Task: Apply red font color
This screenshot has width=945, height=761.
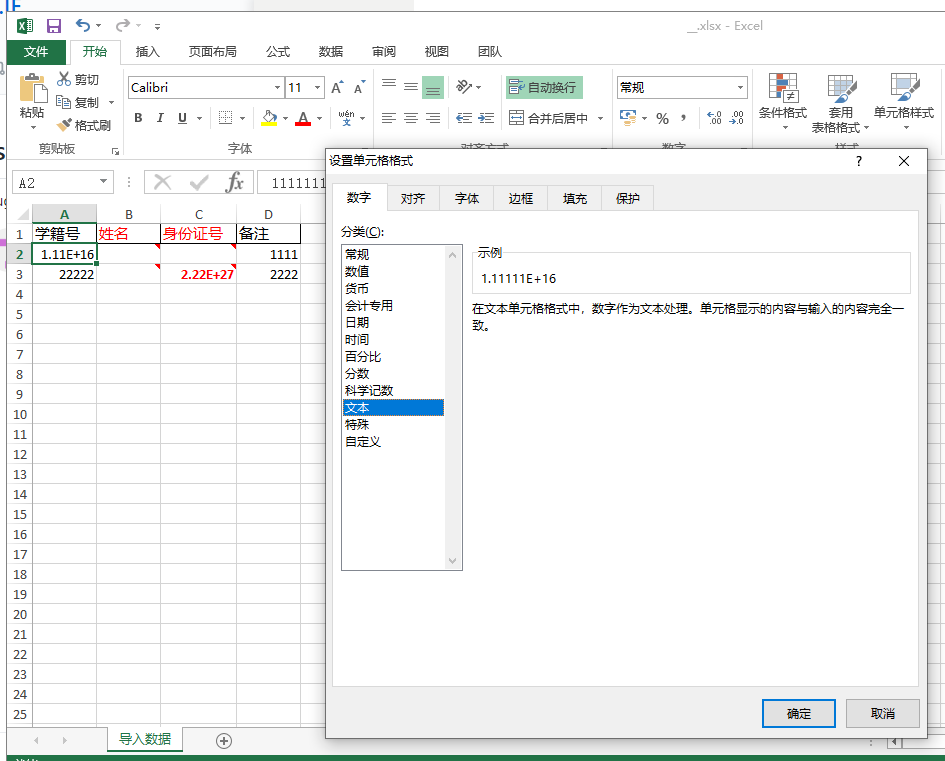Action: (303, 117)
